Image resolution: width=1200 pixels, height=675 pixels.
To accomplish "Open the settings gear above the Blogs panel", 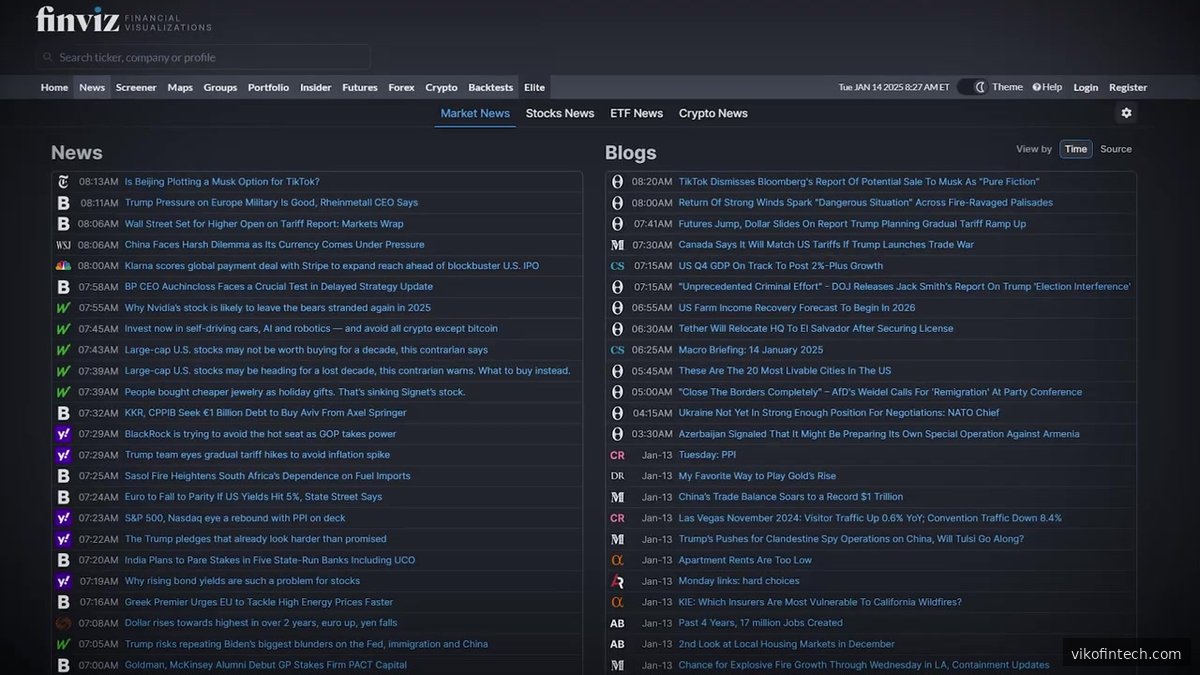I will pyautogui.click(x=1125, y=113).
